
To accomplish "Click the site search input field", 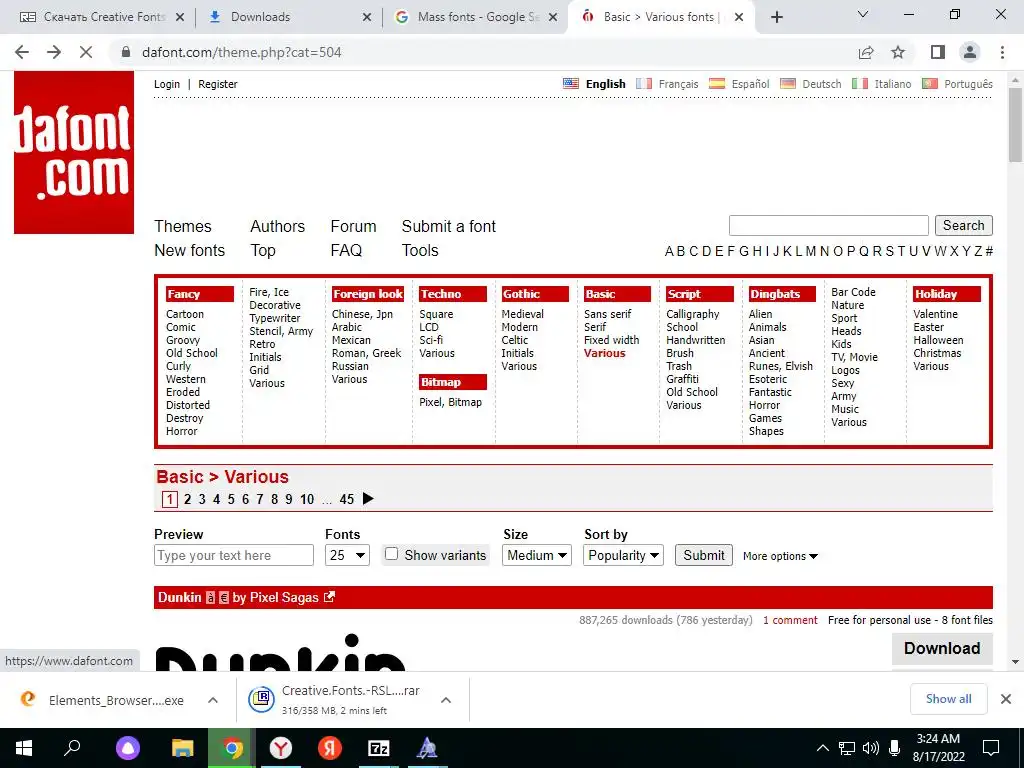I will coord(829,225).
